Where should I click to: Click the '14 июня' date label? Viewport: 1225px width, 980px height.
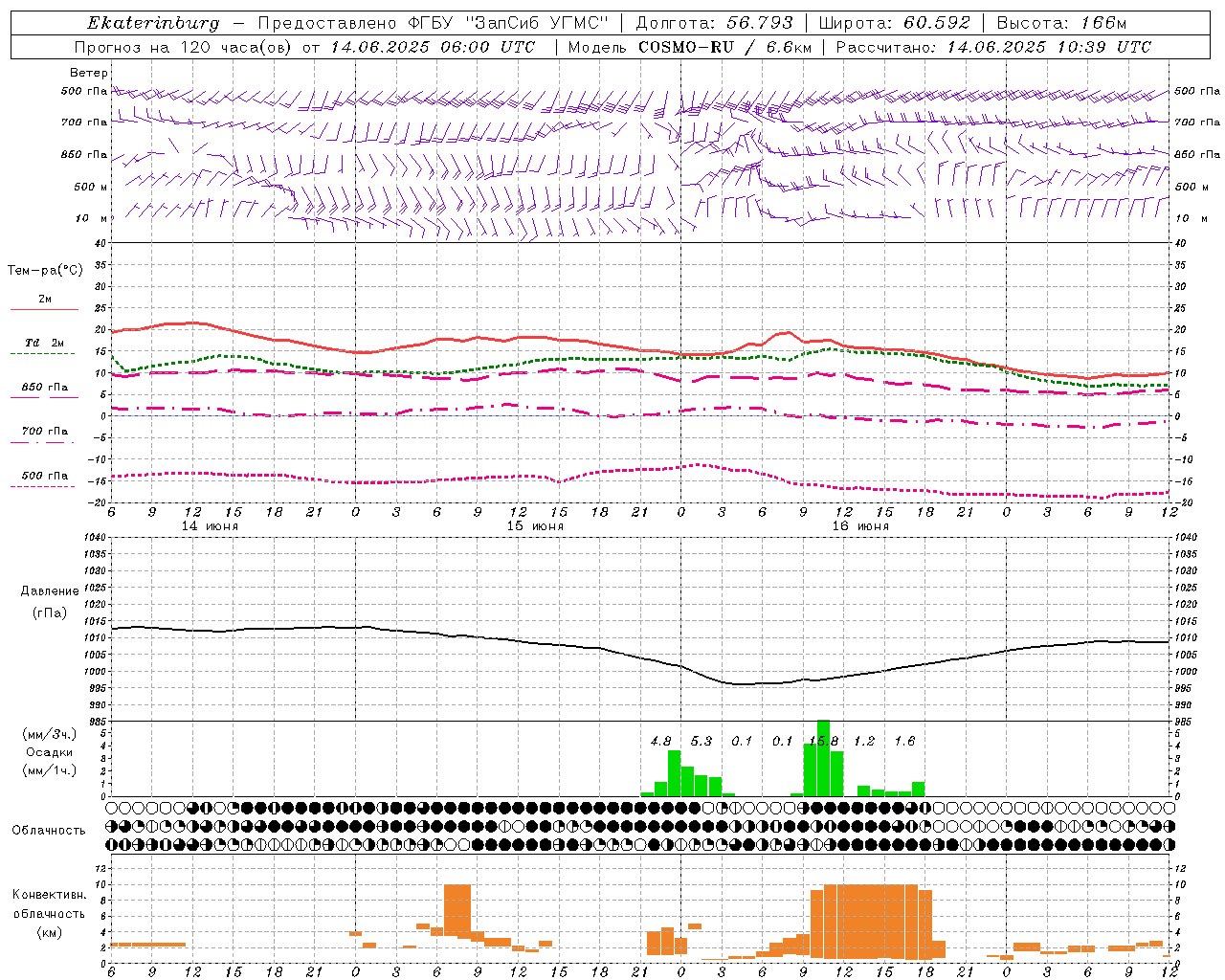click(210, 526)
